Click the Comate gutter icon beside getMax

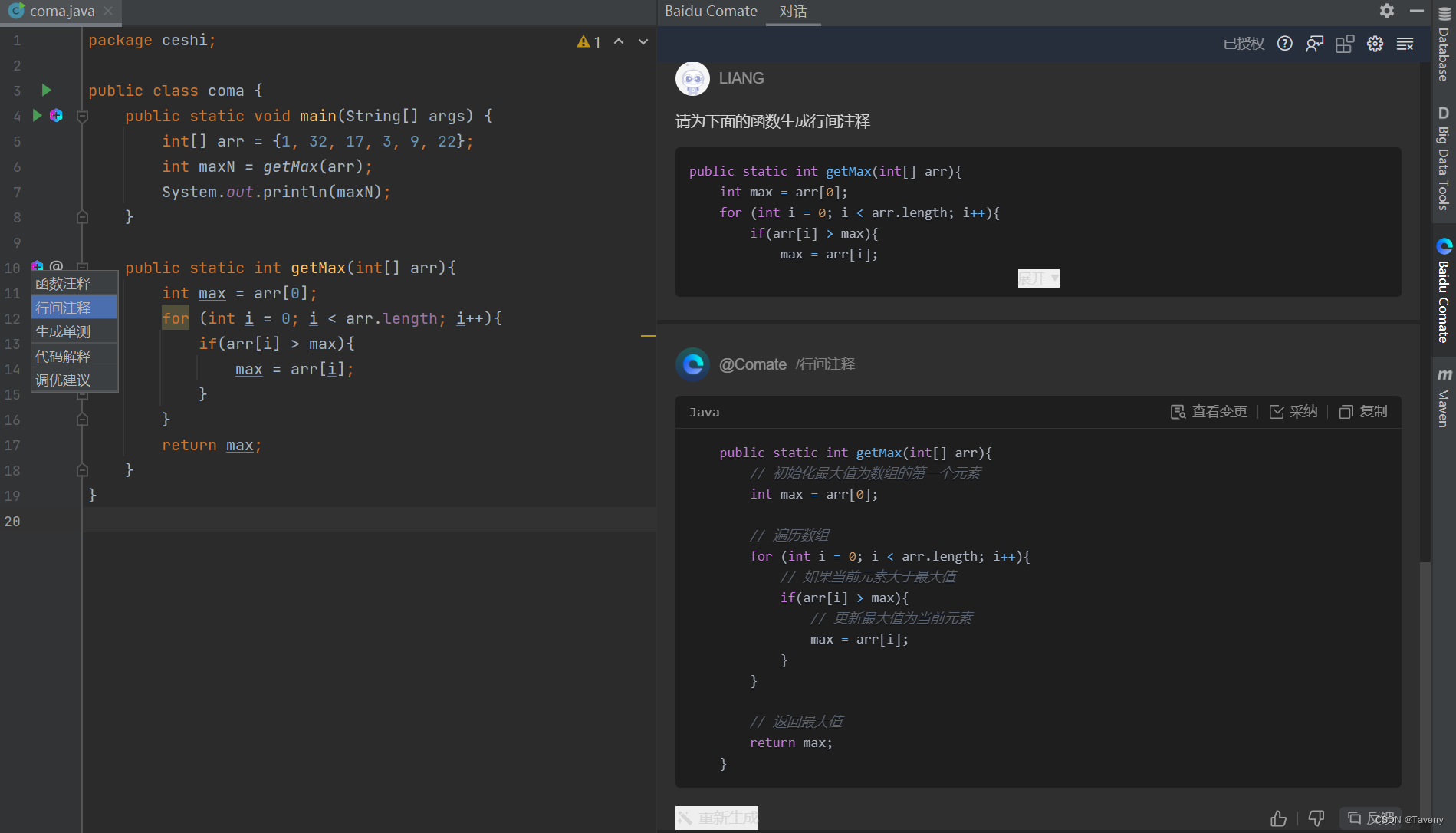point(37,265)
